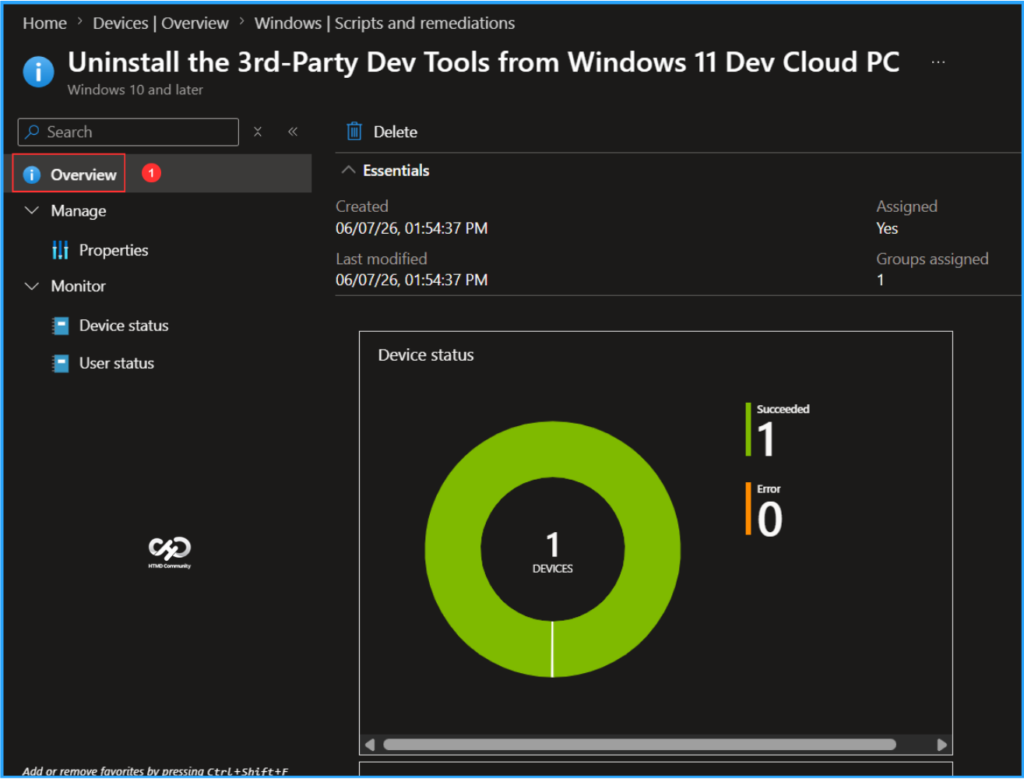The image size is (1024, 779).
Task: Click the green Succeeded legend bar
Action: point(748,429)
